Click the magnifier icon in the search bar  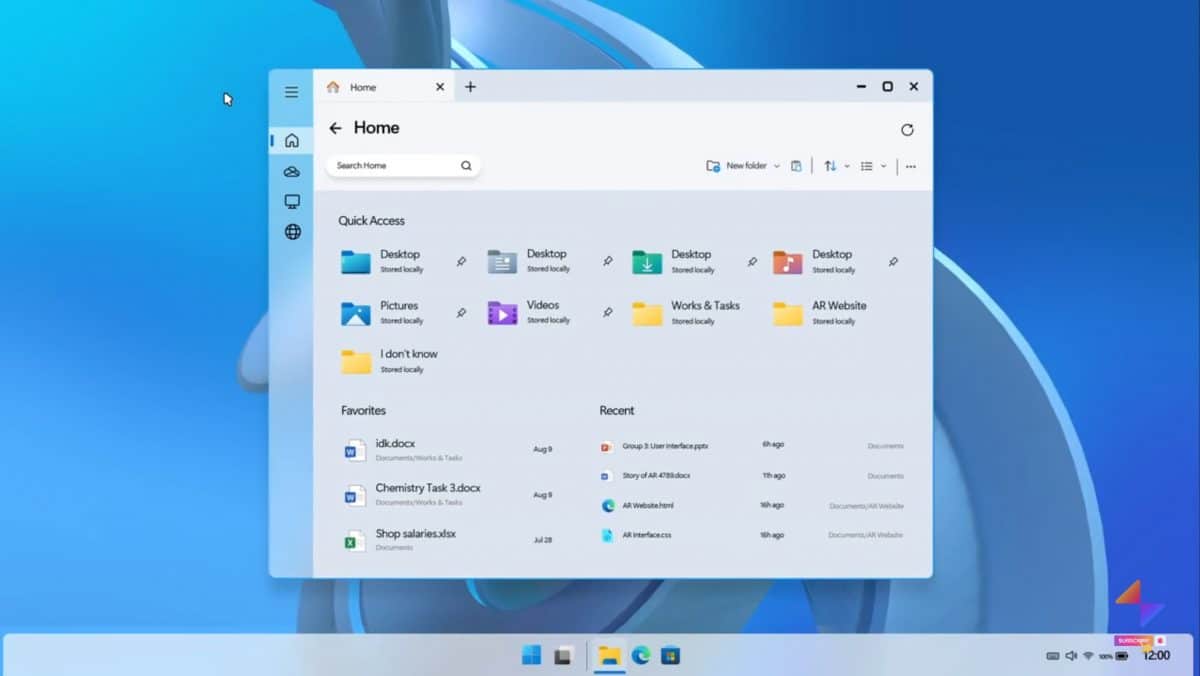pos(466,165)
